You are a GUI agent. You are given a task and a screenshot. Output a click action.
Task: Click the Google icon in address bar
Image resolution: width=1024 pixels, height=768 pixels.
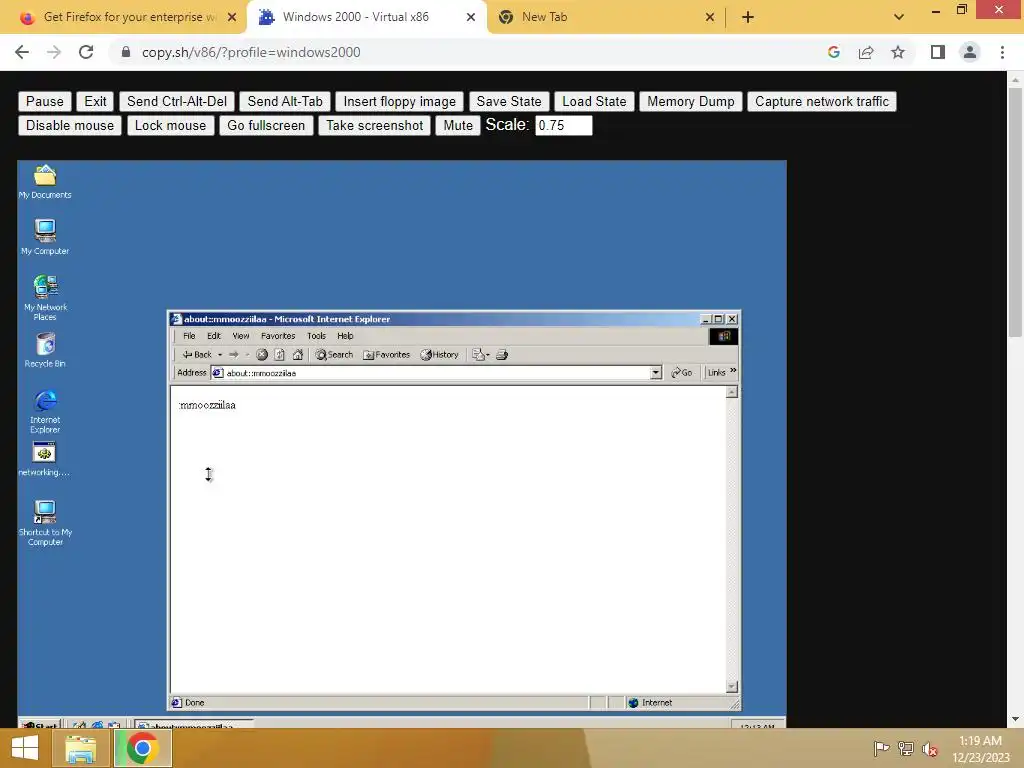click(833, 52)
